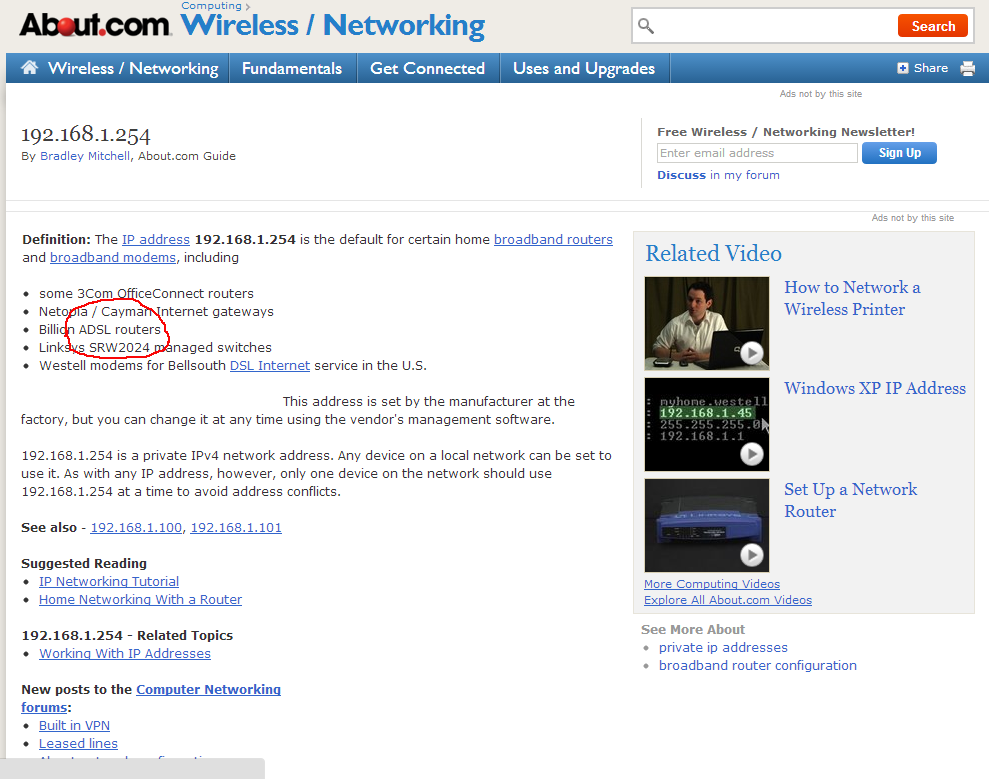Click the Share plus icon

(x=903, y=68)
